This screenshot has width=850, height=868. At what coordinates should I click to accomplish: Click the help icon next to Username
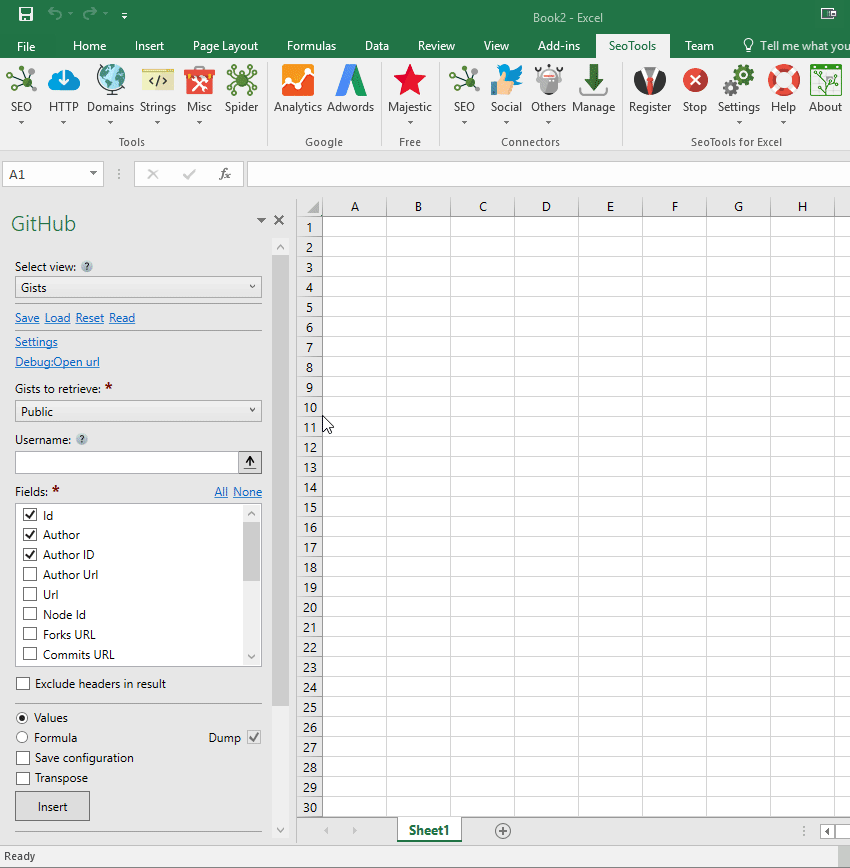82,440
